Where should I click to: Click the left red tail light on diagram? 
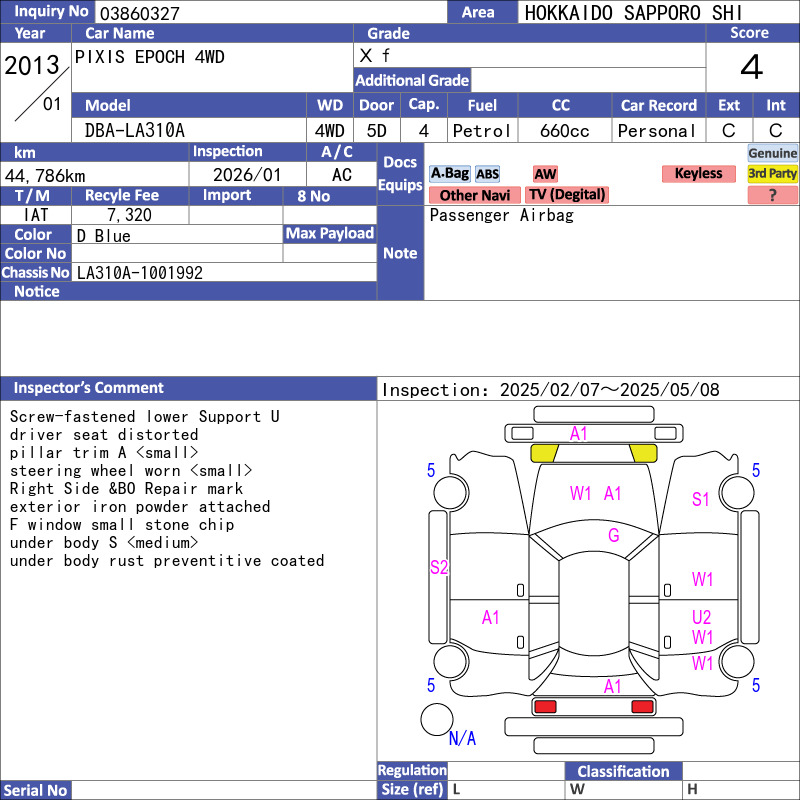click(x=545, y=707)
